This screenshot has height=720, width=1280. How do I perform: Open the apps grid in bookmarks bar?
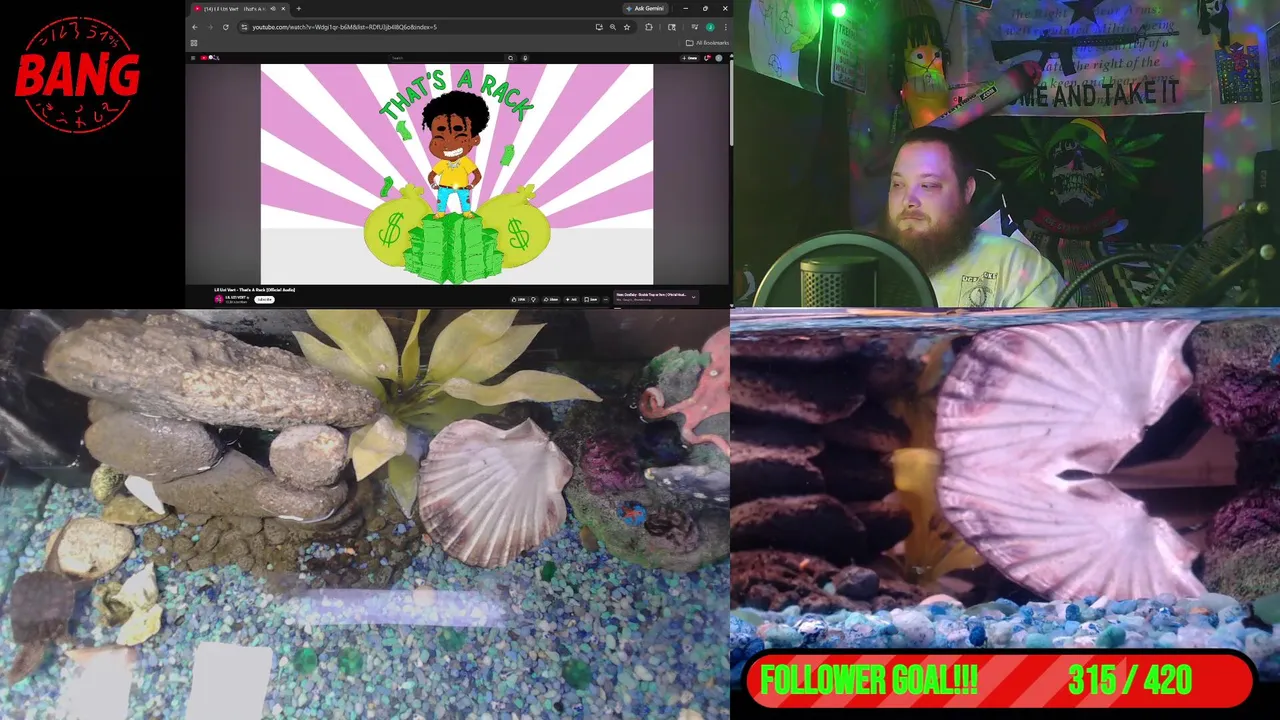pyautogui.click(x=193, y=43)
